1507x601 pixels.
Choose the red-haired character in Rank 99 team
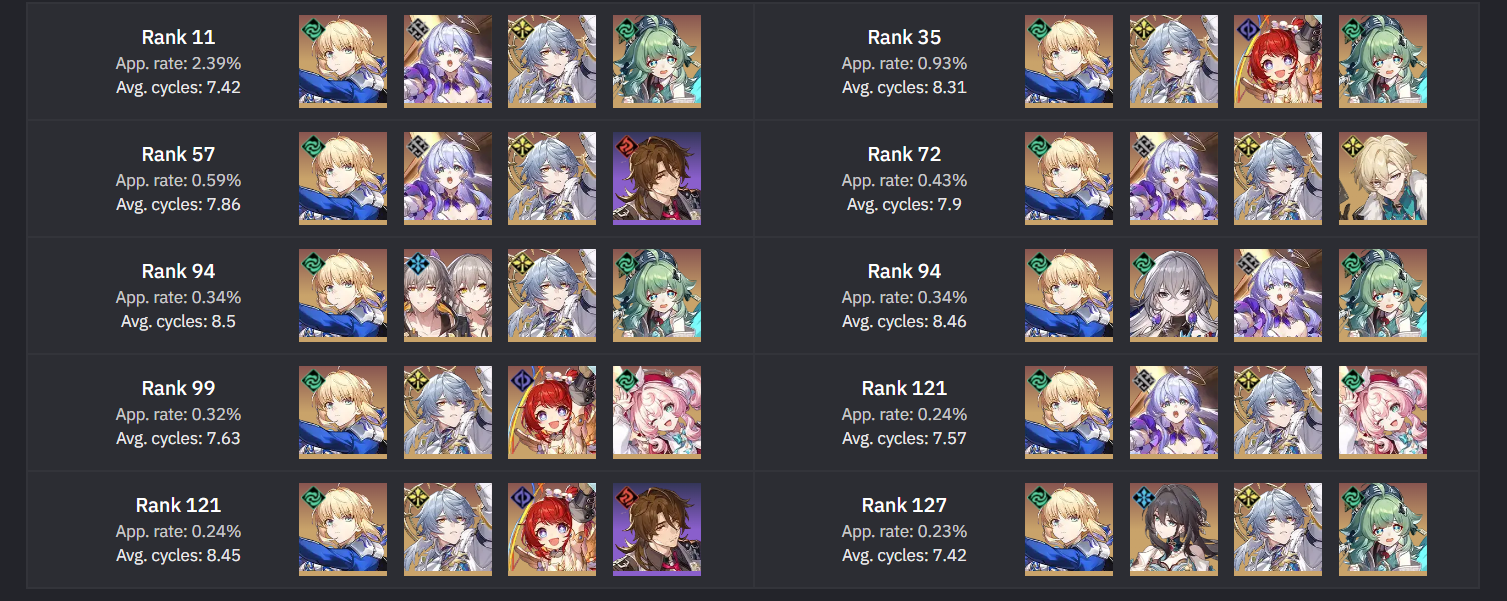pyautogui.click(x=552, y=412)
